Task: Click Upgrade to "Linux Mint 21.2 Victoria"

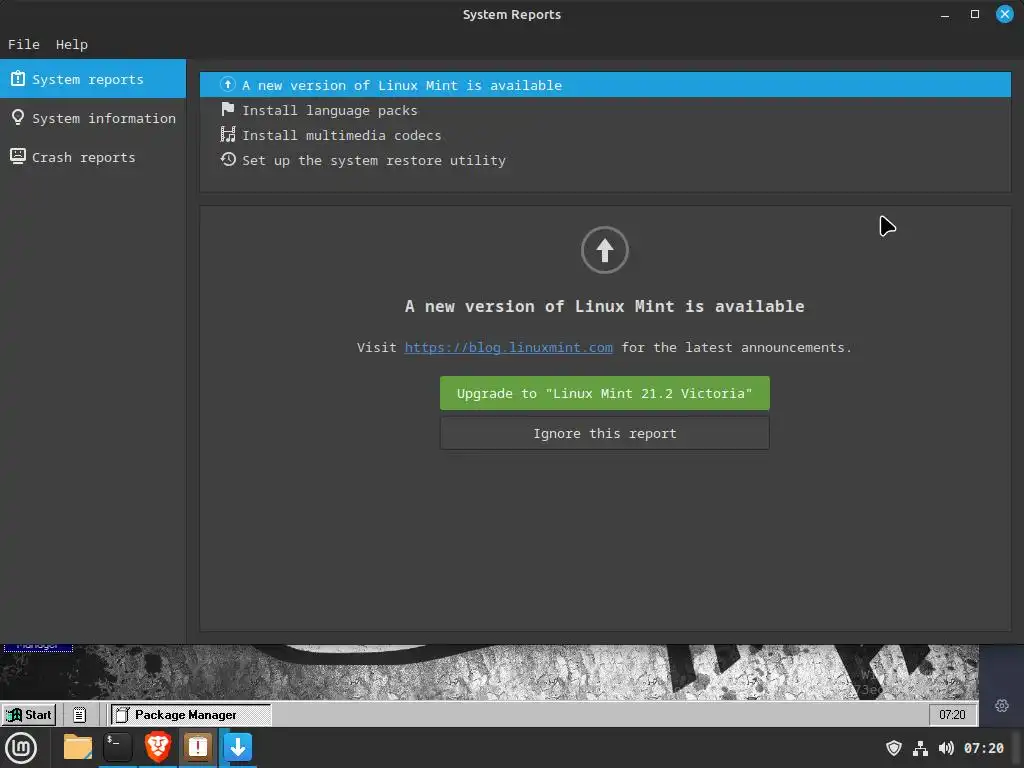Action: click(605, 393)
